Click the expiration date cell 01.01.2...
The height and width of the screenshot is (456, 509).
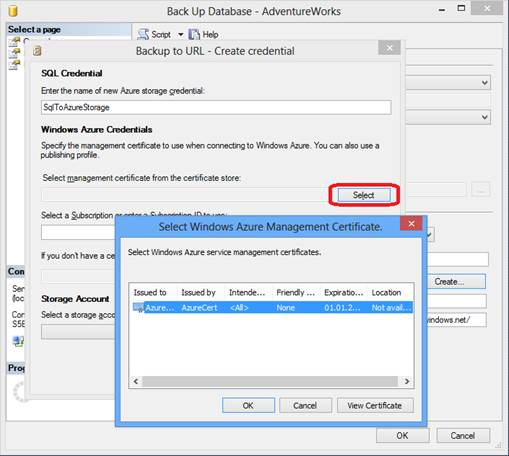coord(342,307)
